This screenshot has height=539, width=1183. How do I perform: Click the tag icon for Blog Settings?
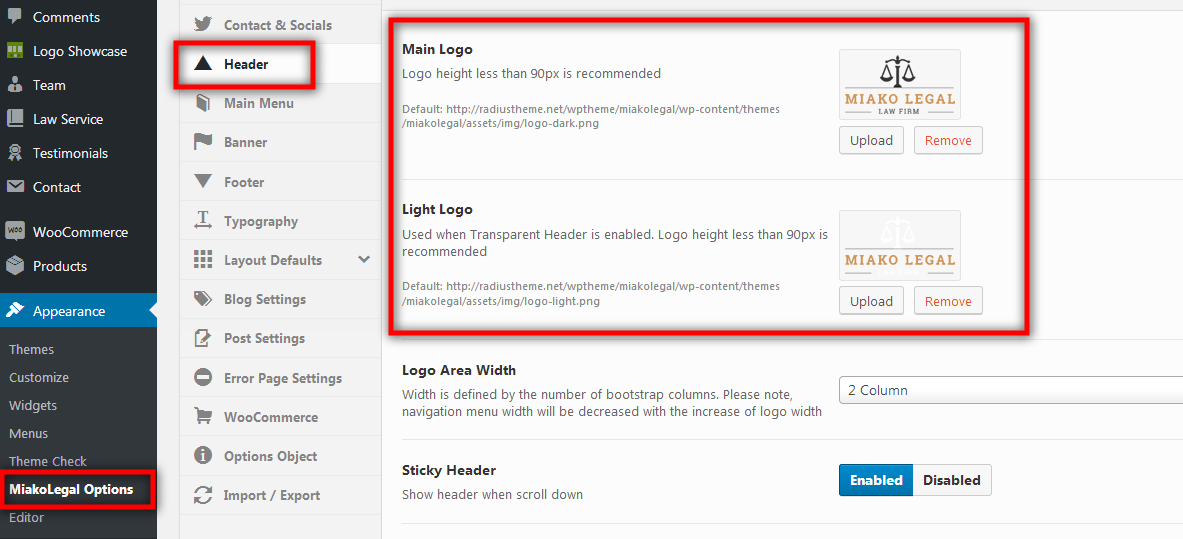click(x=203, y=299)
